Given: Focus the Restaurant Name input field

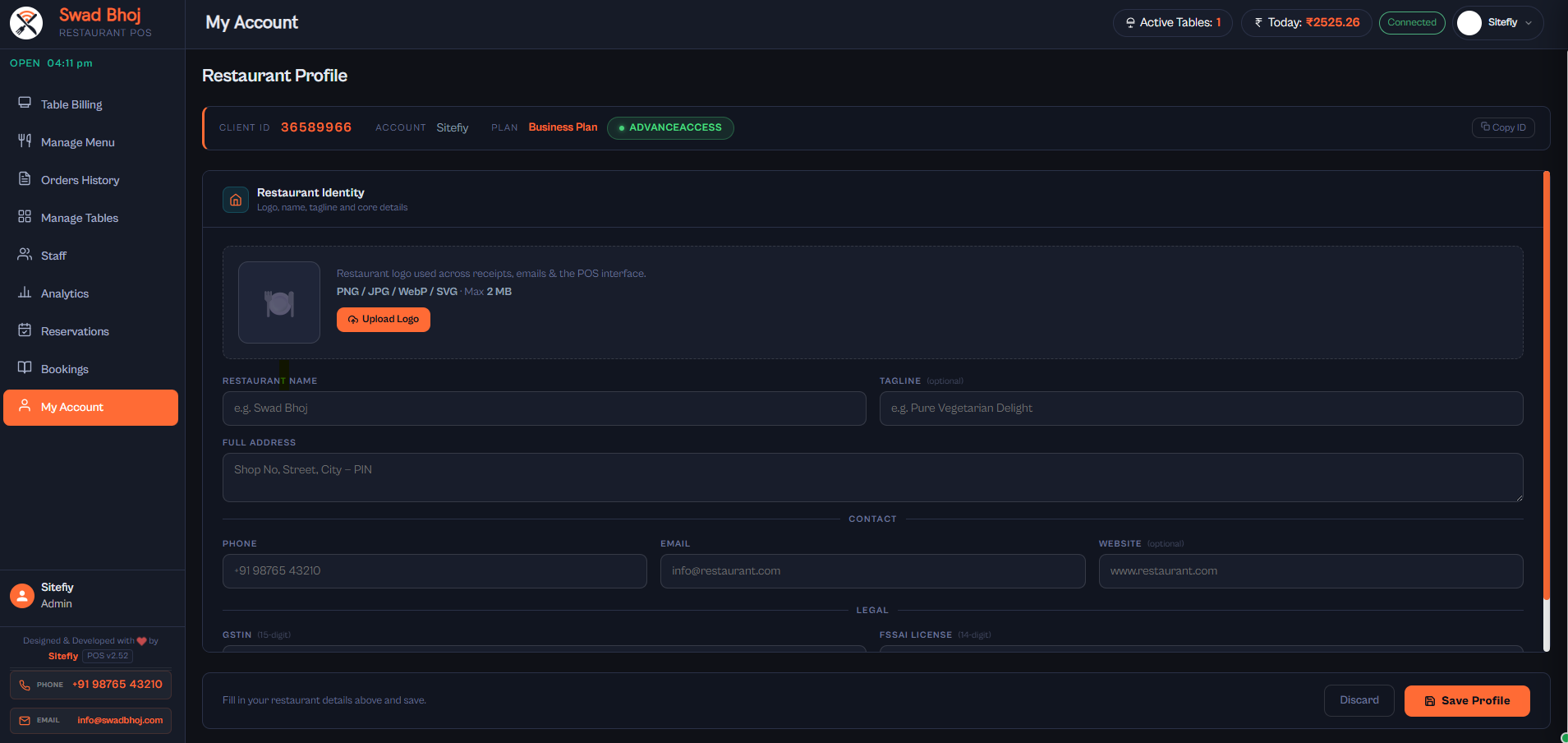Looking at the screenshot, I should 544,408.
